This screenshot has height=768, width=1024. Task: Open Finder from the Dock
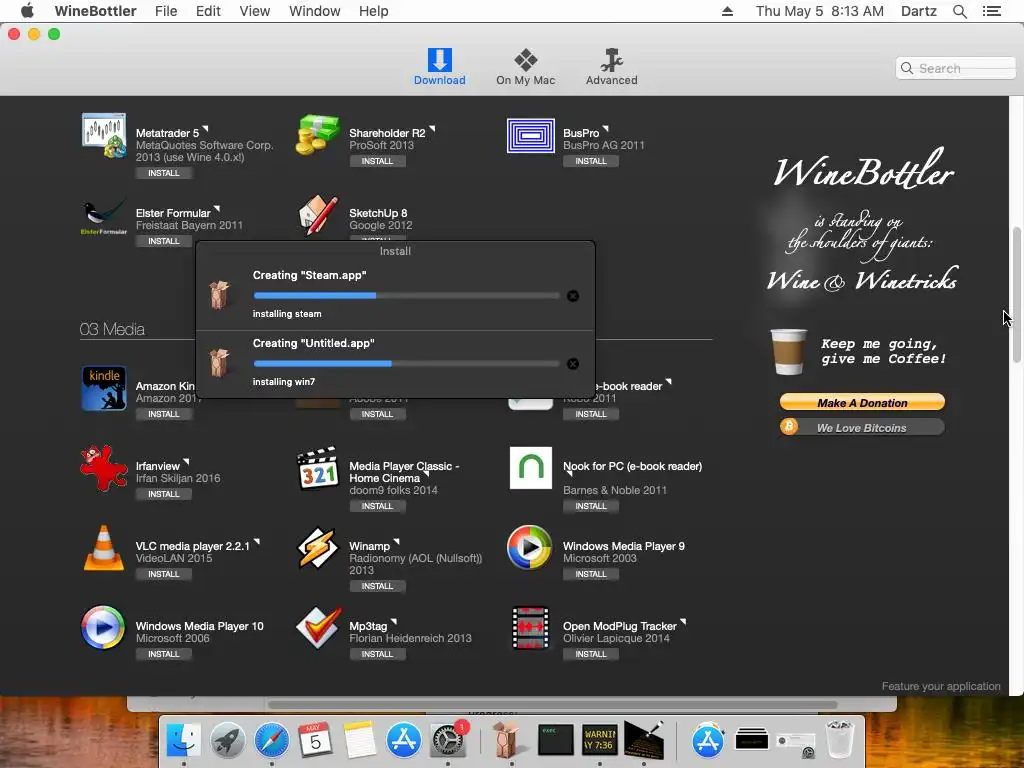pyautogui.click(x=184, y=741)
